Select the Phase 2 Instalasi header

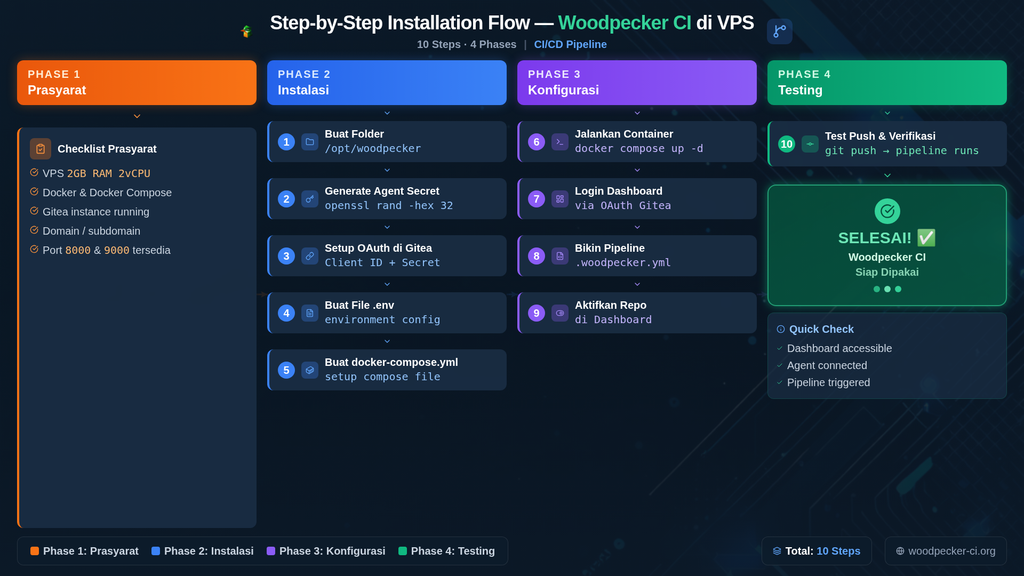click(387, 82)
